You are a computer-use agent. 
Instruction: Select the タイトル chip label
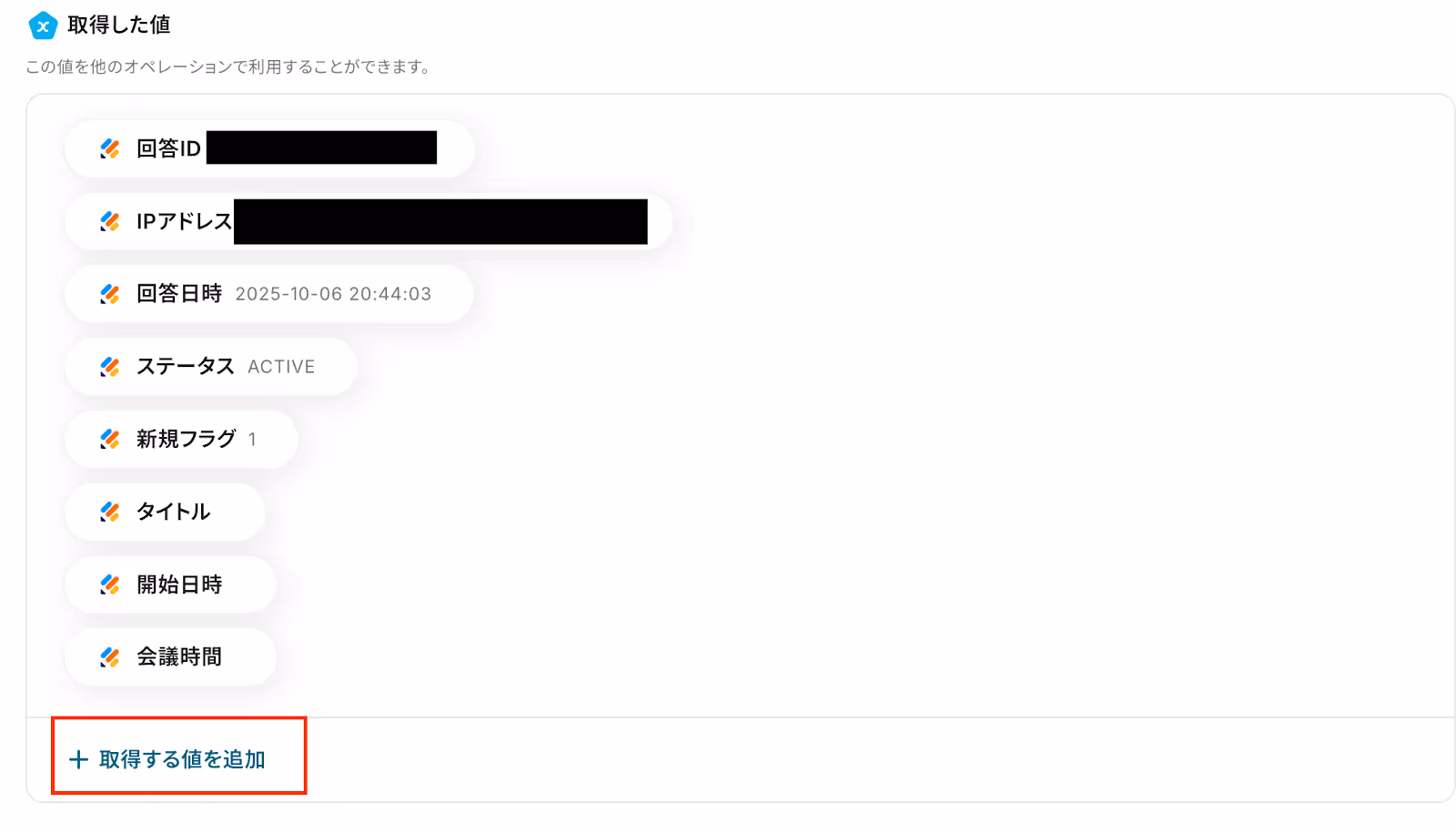pos(173,512)
